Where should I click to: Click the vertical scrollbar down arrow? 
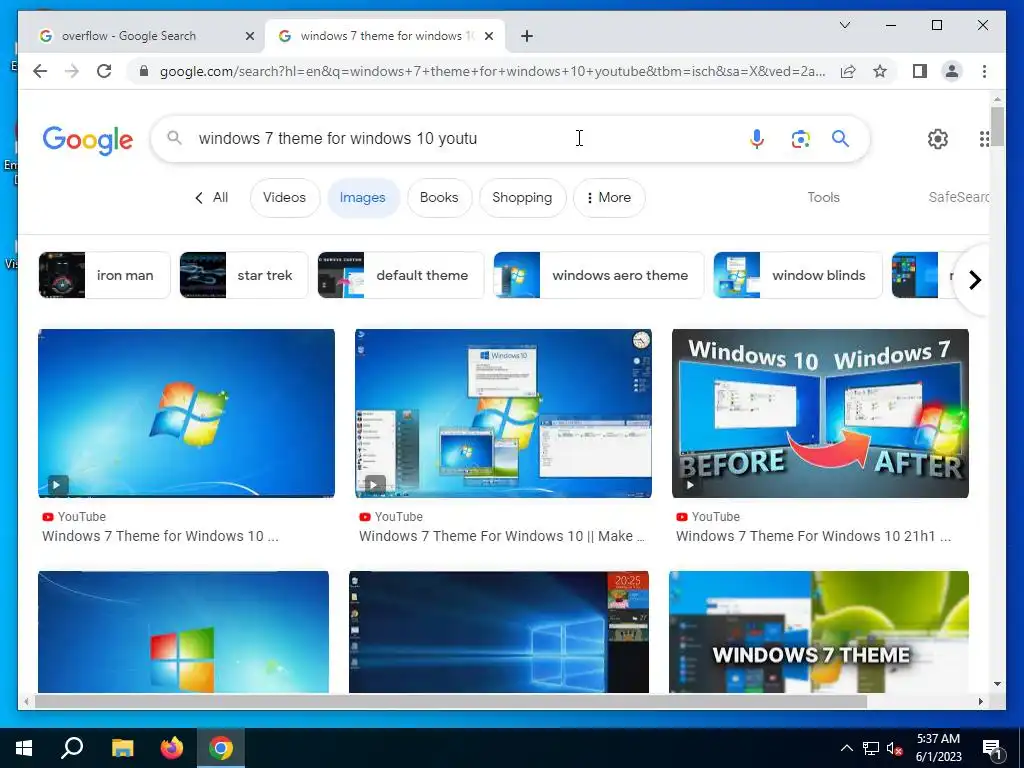997,684
